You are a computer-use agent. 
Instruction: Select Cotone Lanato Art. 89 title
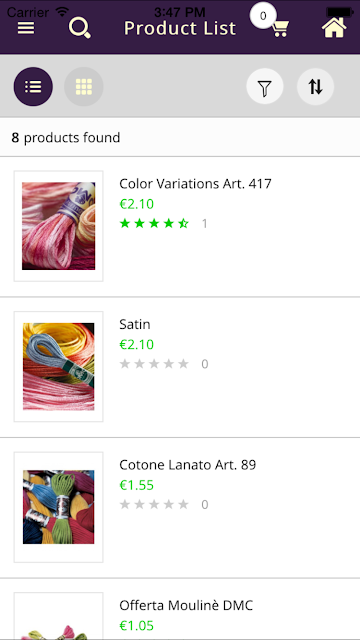(187, 464)
